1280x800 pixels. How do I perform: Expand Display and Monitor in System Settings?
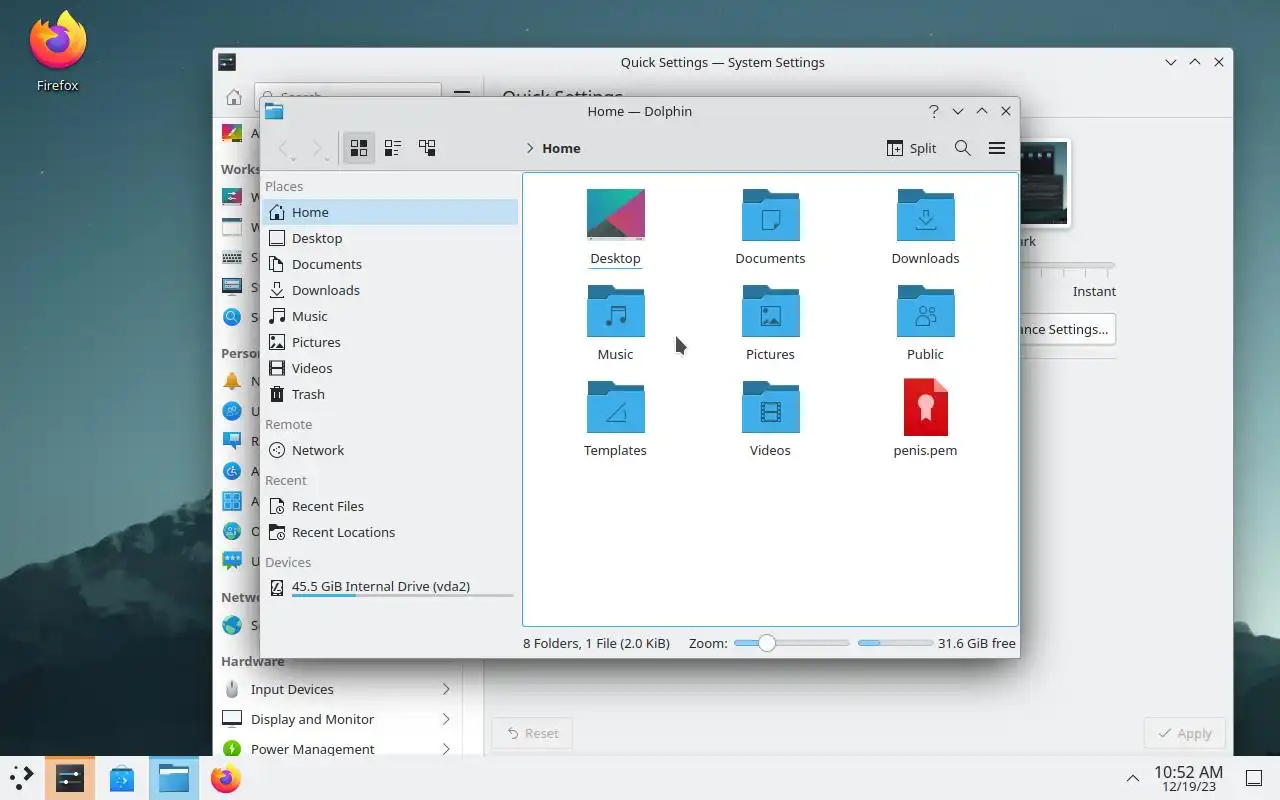coord(336,719)
